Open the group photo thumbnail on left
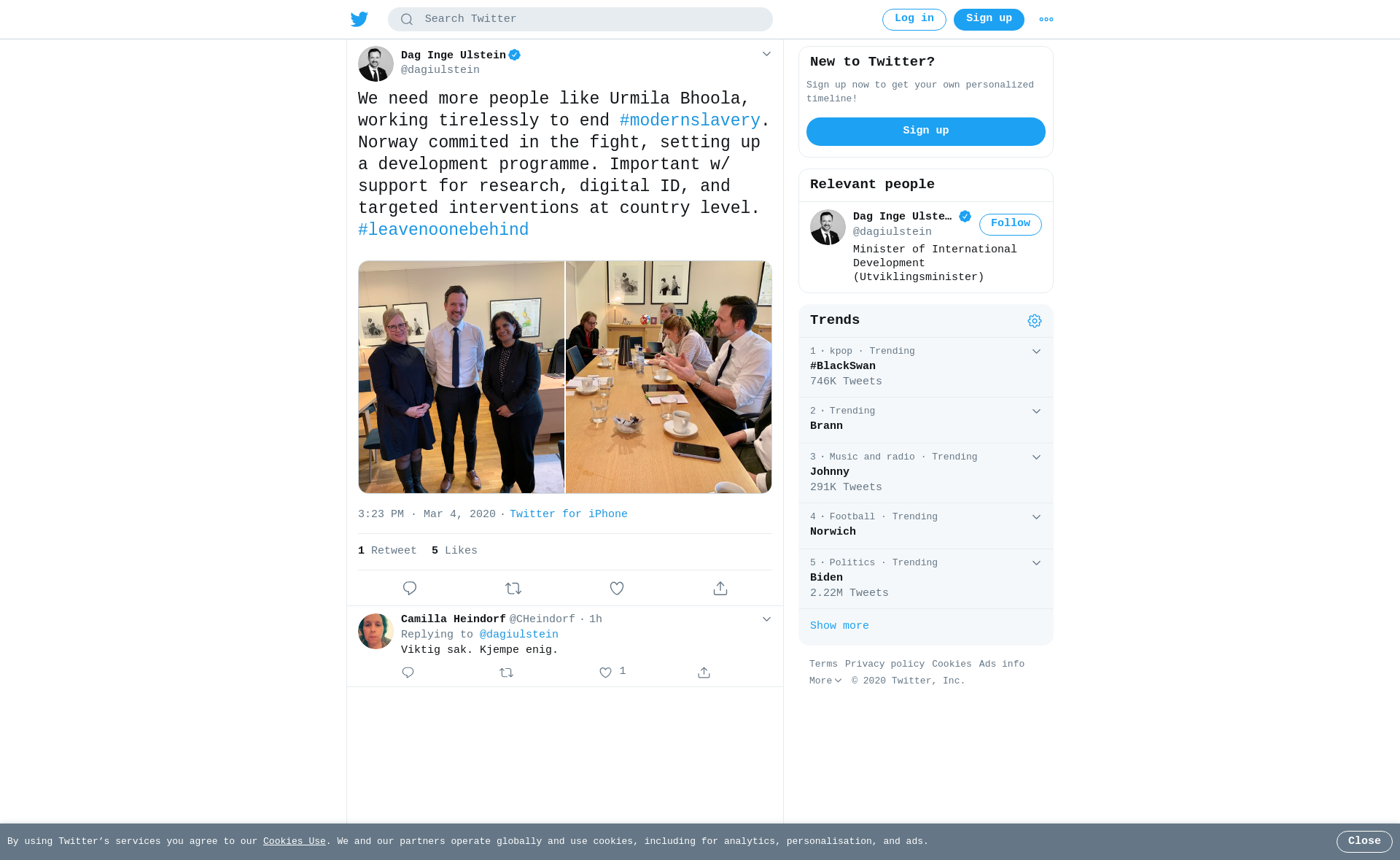 click(462, 377)
